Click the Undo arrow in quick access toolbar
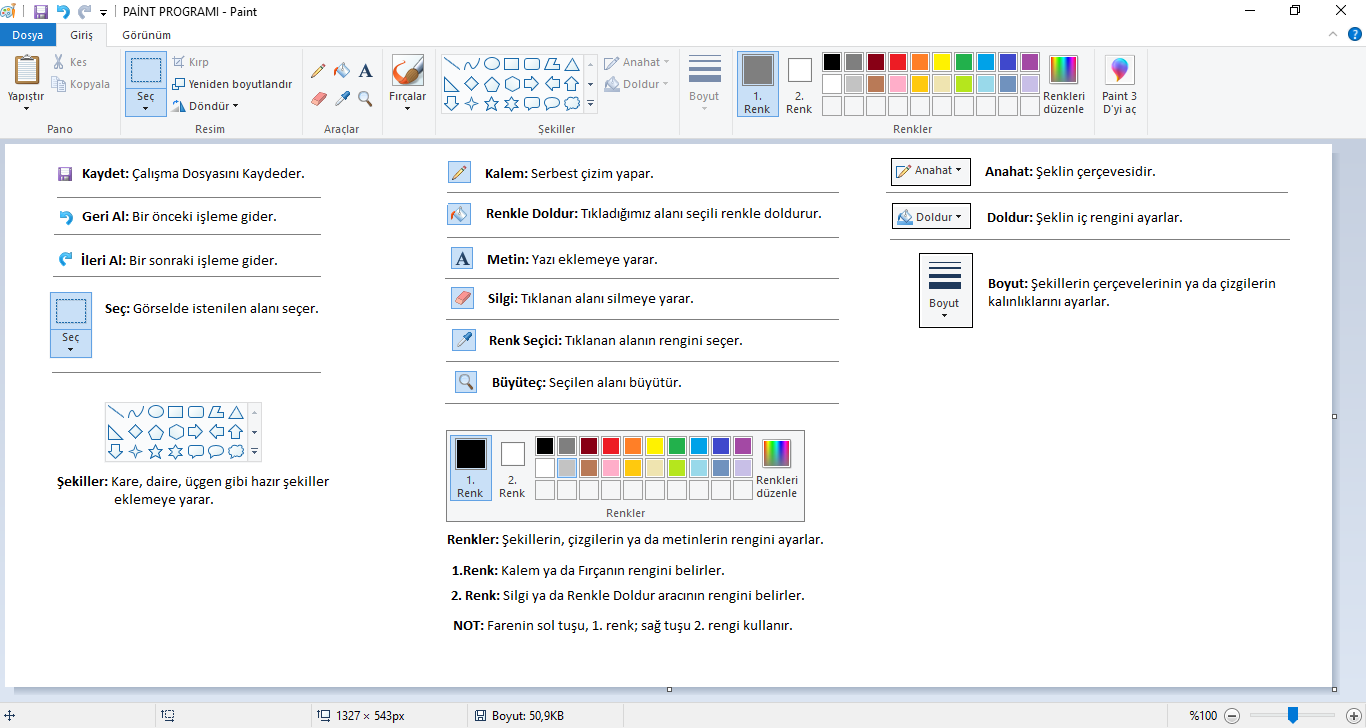This screenshot has width=1366, height=728. tap(63, 12)
